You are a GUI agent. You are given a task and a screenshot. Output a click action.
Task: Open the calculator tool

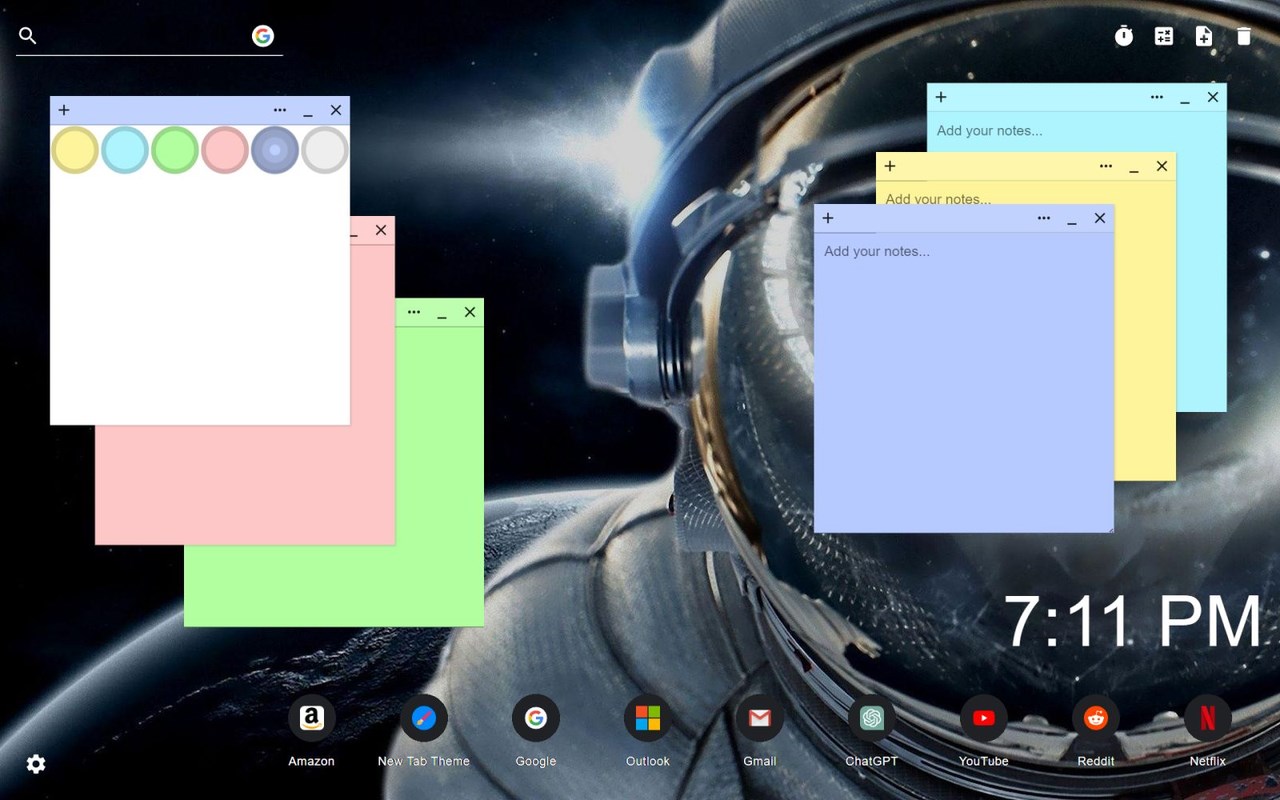click(x=1164, y=37)
